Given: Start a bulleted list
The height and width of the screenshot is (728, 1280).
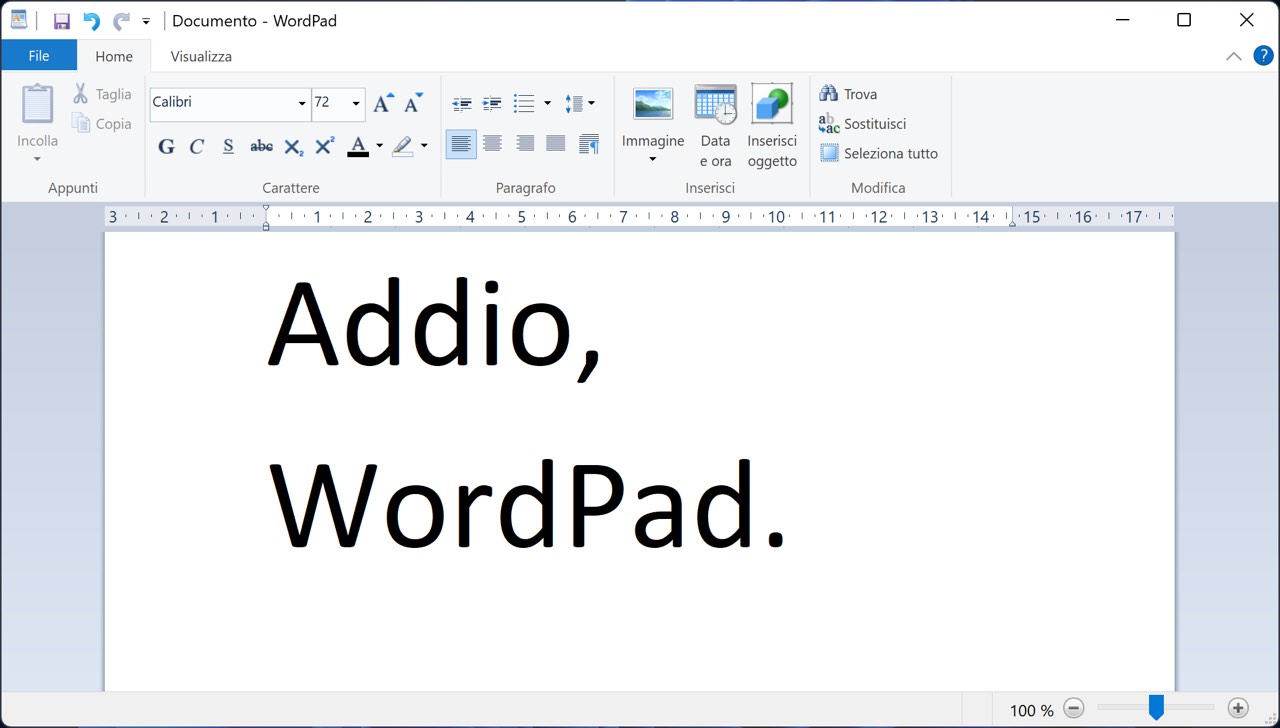Looking at the screenshot, I should point(524,103).
